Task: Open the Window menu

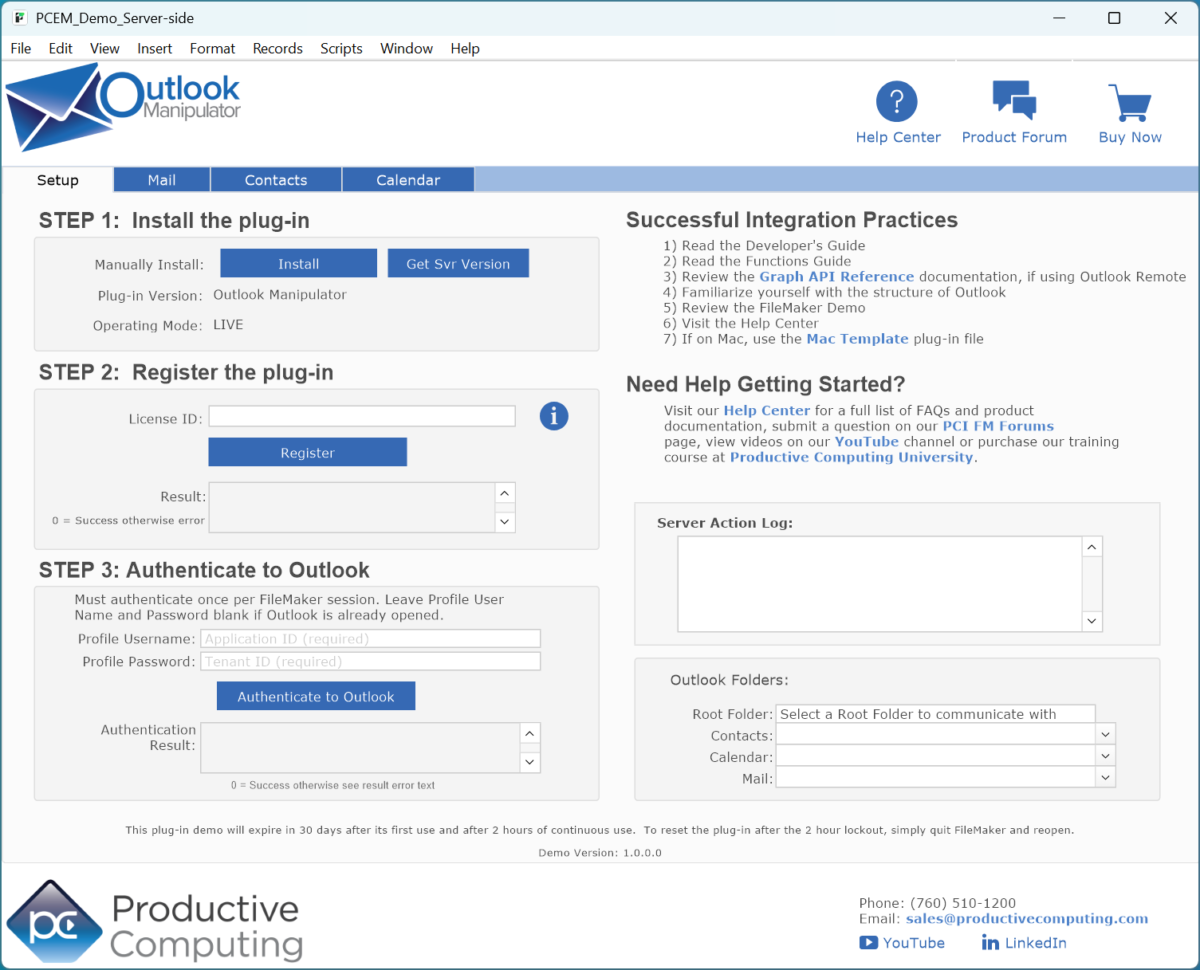Action: point(407,48)
